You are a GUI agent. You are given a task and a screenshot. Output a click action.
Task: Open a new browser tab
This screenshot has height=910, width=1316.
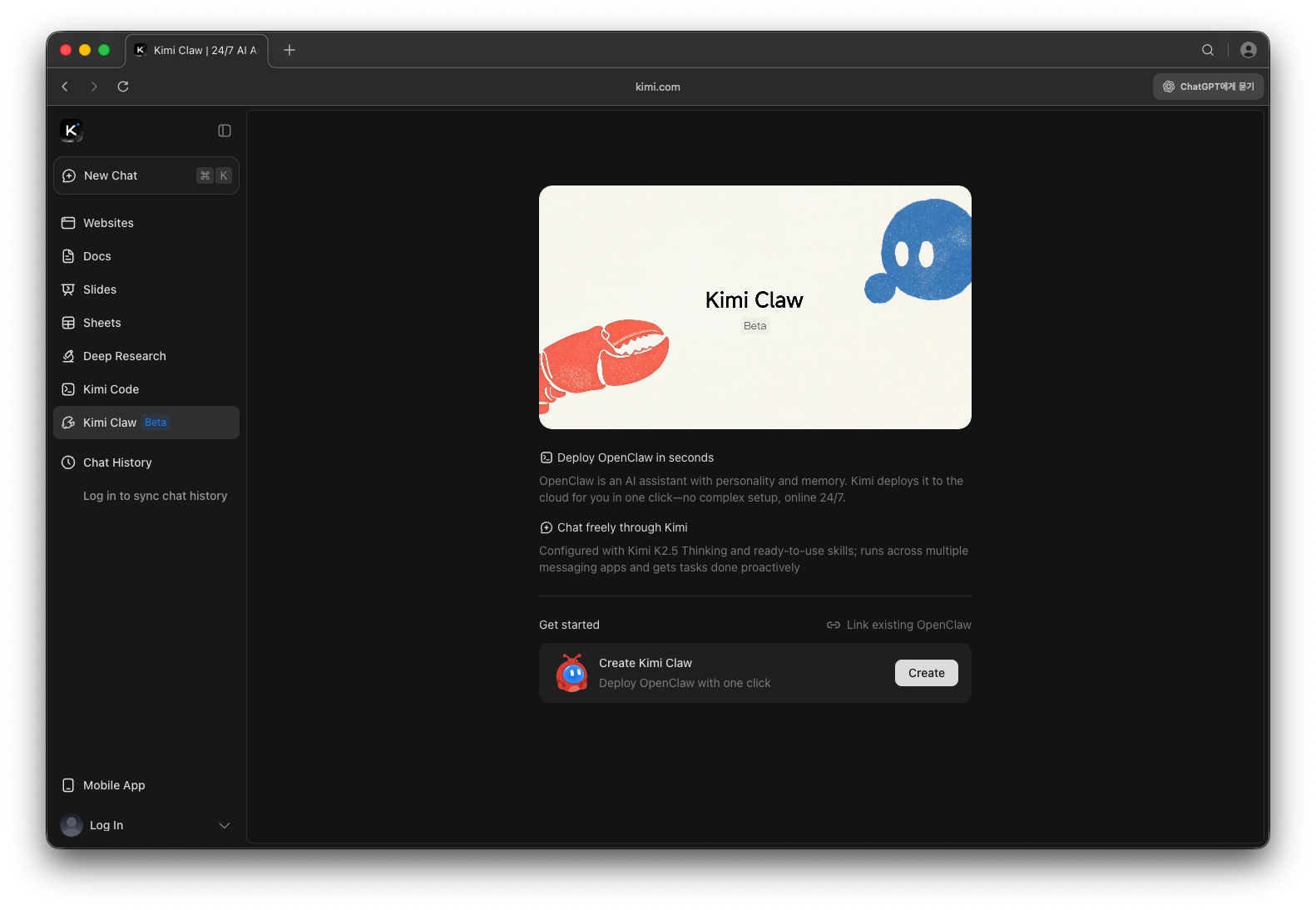click(289, 50)
